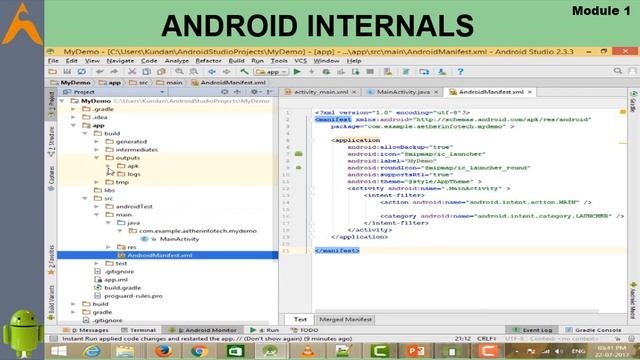Click the Replace icon in toolbar
The height and width of the screenshot is (360, 640).
[x=193, y=72]
